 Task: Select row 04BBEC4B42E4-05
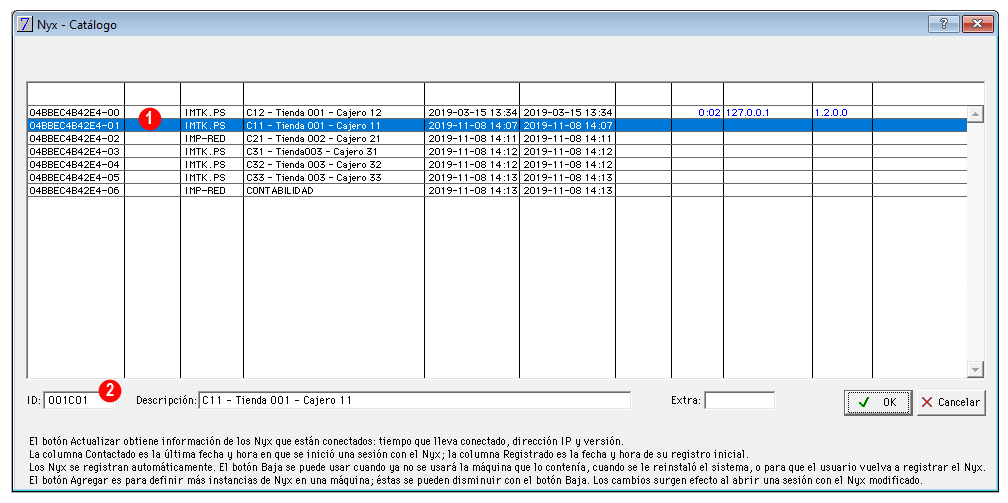[x=497, y=178]
